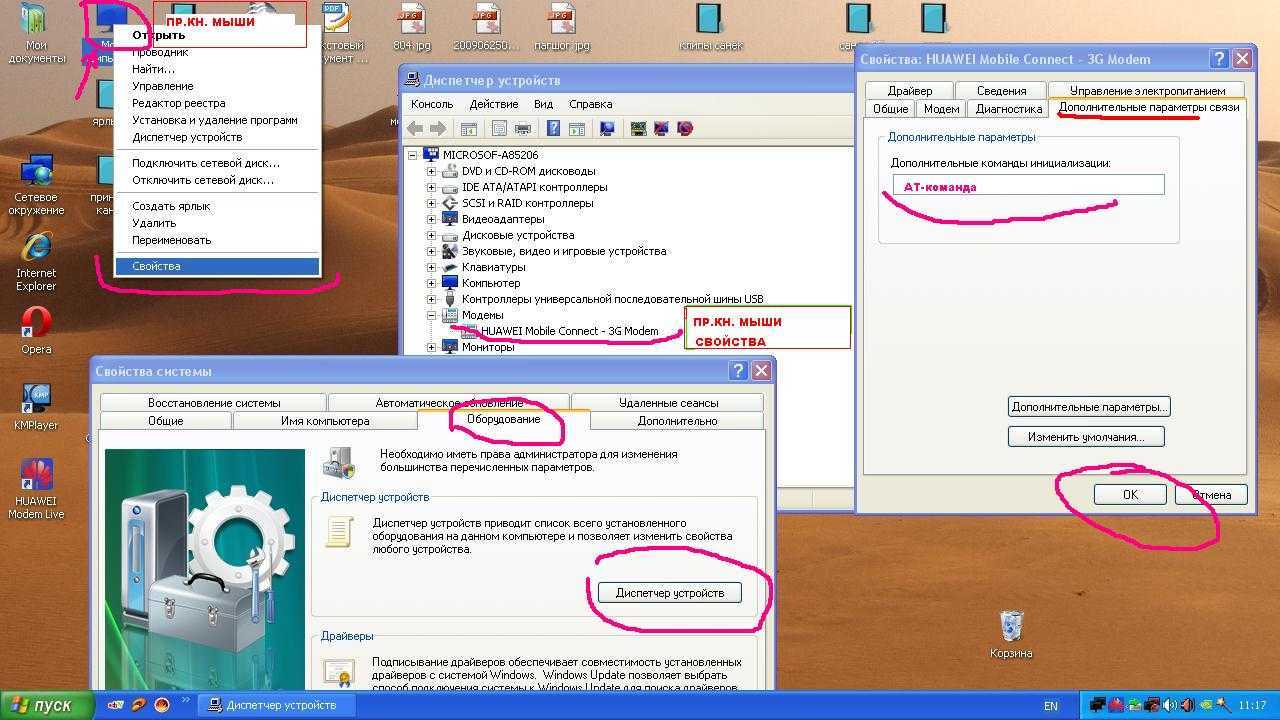Click the пуск Start button
The image size is (1280, 720).
point(47,705)
